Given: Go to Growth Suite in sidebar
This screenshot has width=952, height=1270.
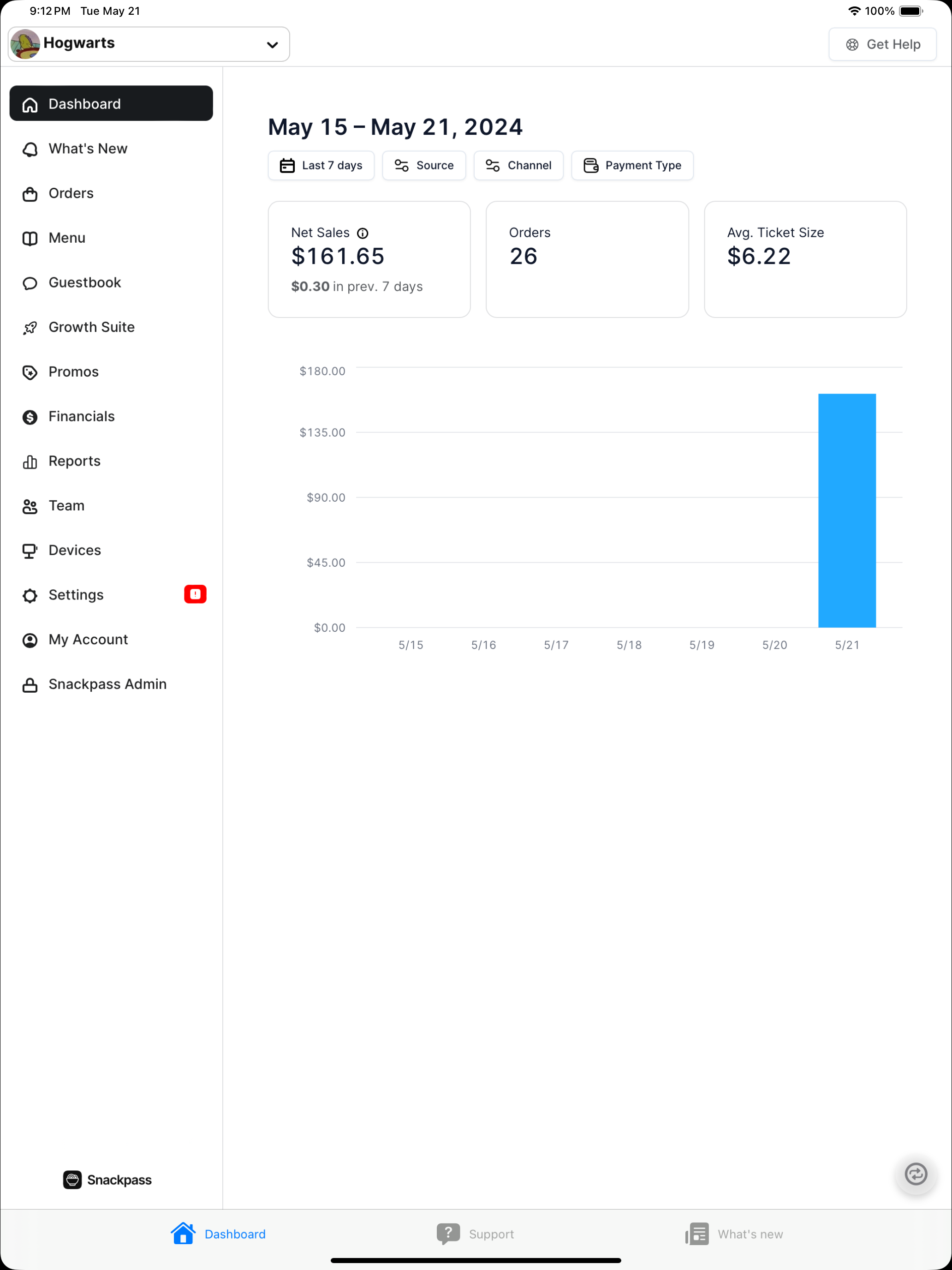Looking at the screenshot, I should point(111,327).
